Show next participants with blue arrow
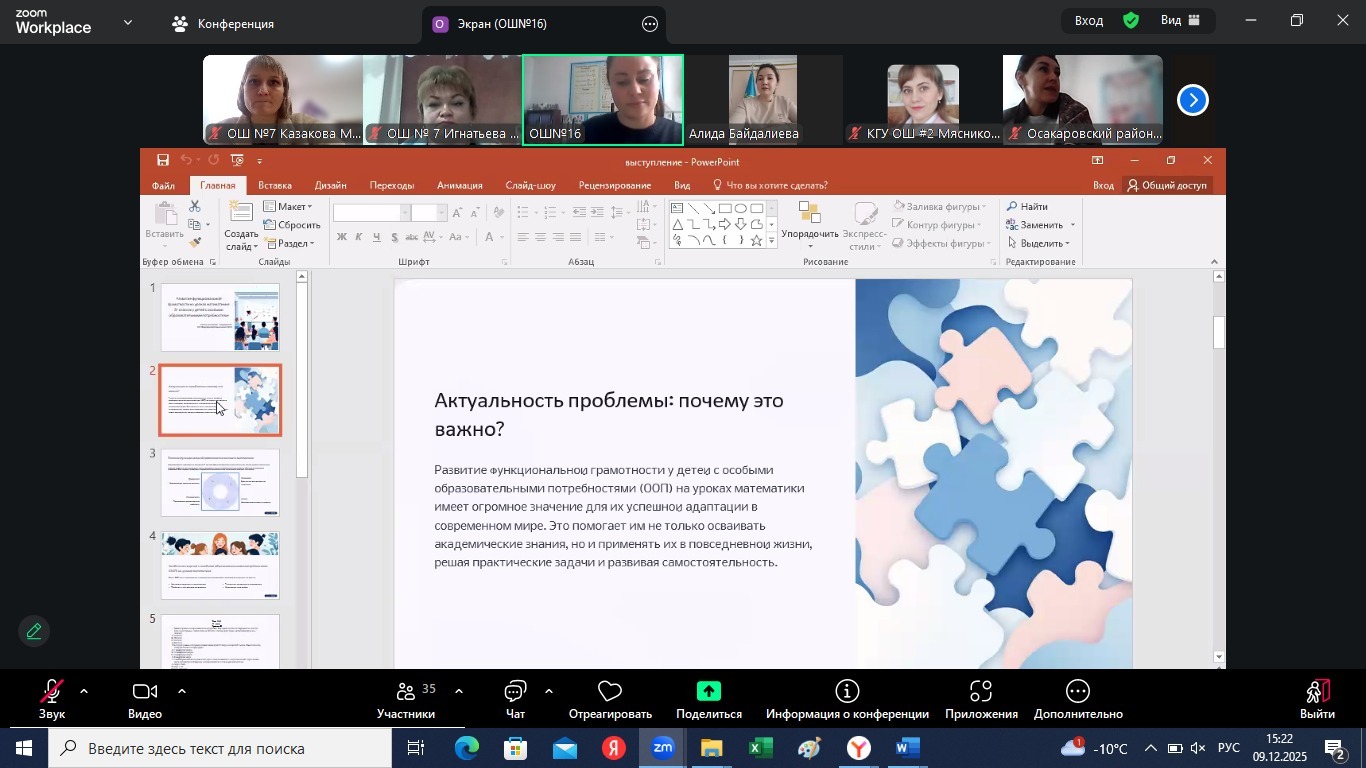The height and width of the screenshot is (768, 1366). (1192, 100)
